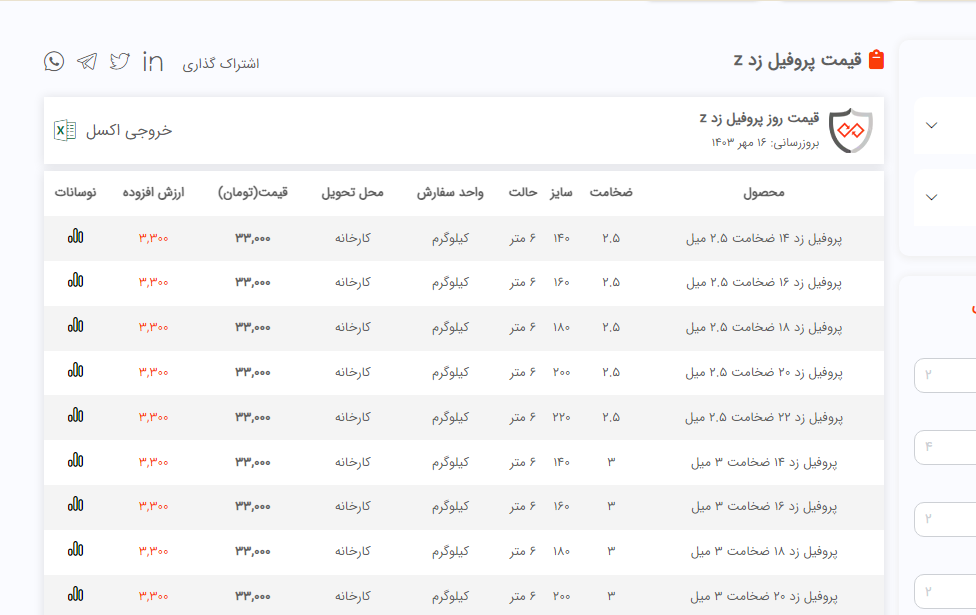Expand the second chevron in the right sidebar
Image resolution: width=976 pixels, height=615 pixels.
point(932,197)
